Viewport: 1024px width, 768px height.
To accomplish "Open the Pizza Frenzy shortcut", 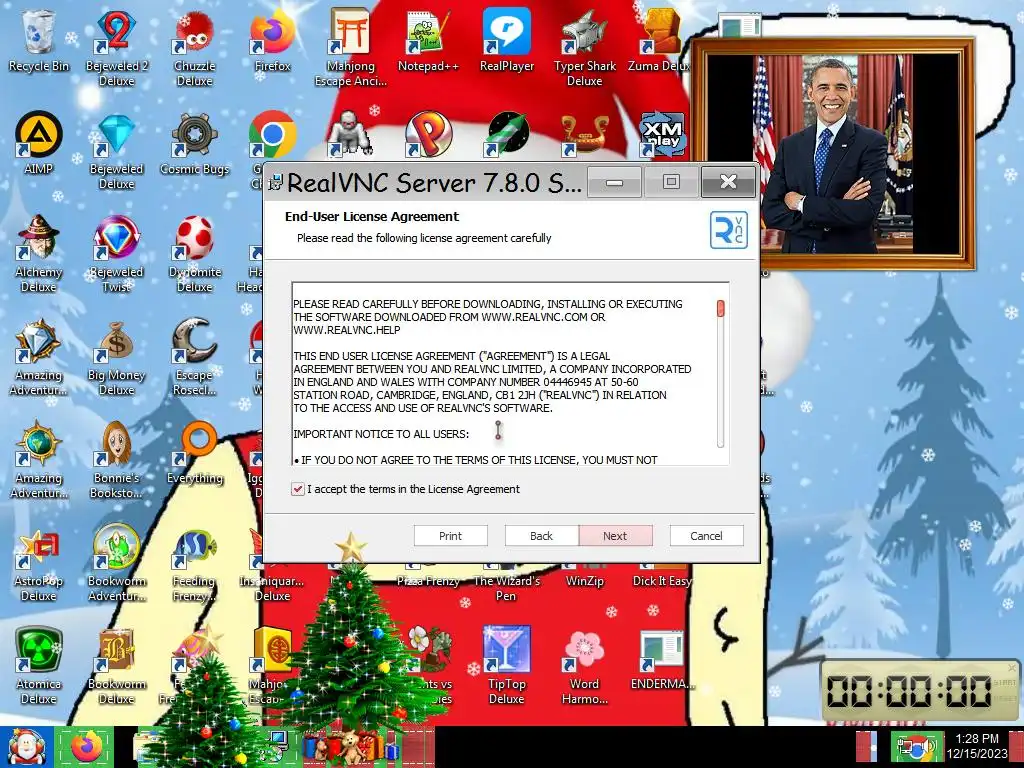I will [x=428, y=576].
